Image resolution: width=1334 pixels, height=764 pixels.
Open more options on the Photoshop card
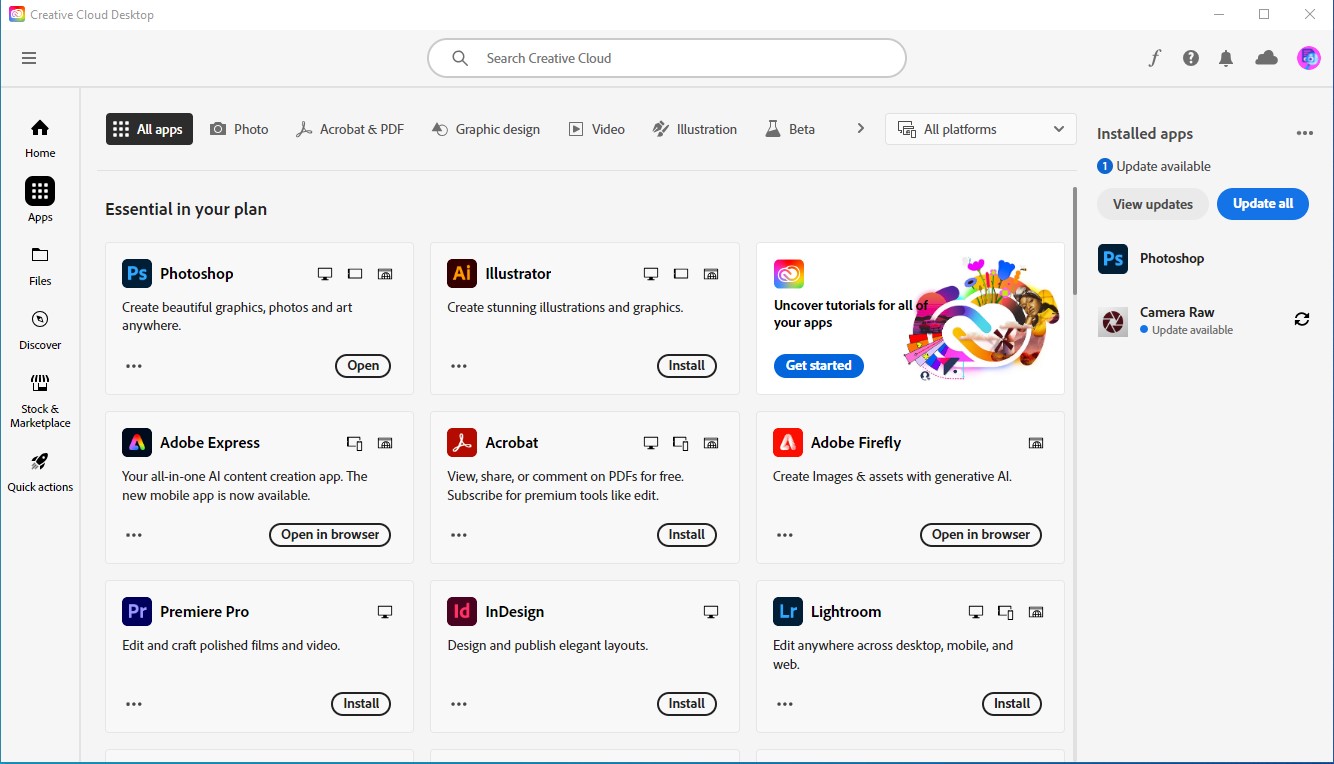pyautogui.click(x=134, y=366)
